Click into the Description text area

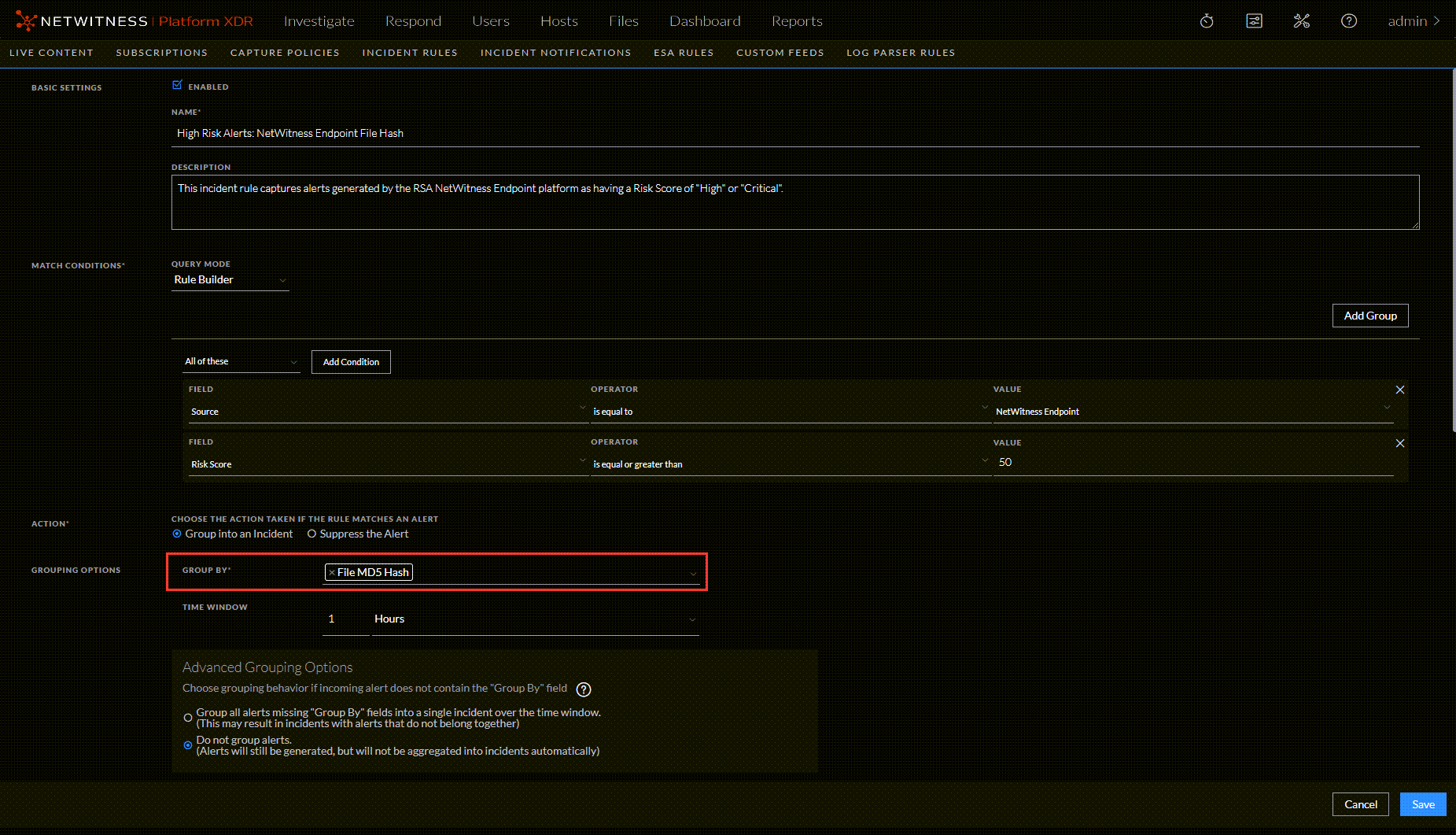pos(794,202)
